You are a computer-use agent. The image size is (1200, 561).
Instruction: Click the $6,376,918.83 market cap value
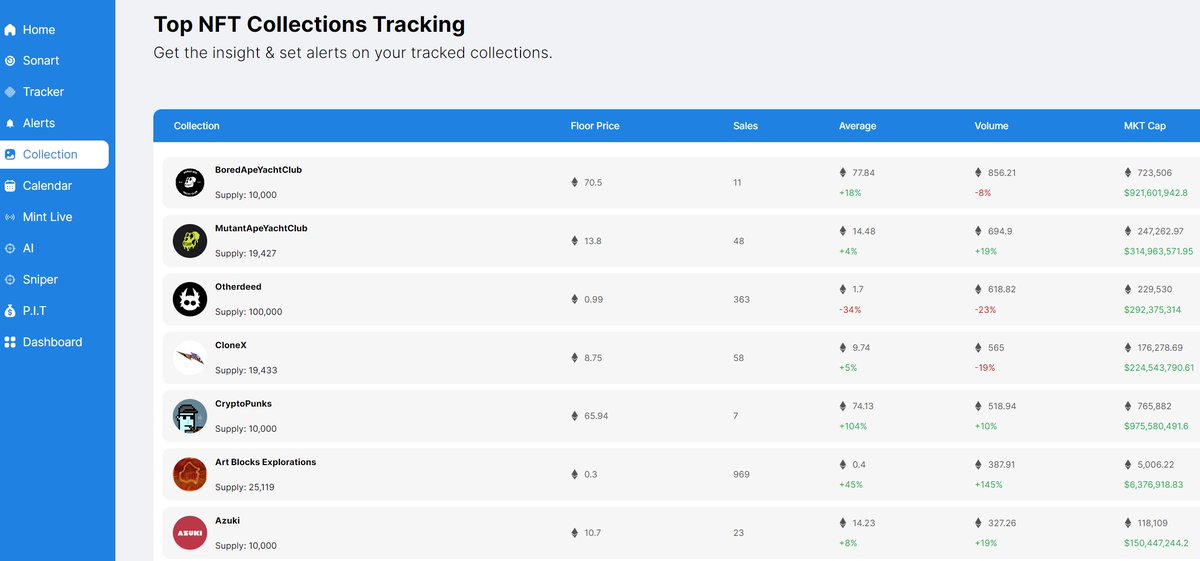point(1154,485)
